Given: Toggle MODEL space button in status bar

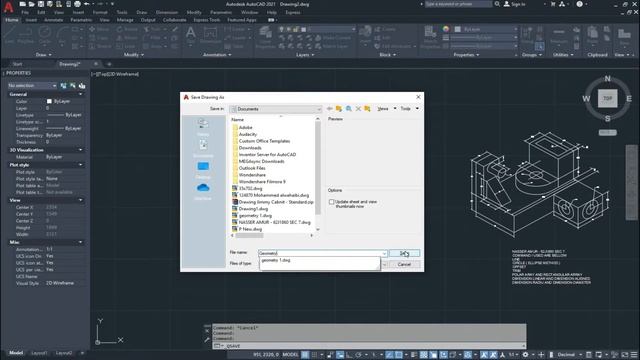Looking at the screenshot, I should pyautogui.click(x=291, y=355).
